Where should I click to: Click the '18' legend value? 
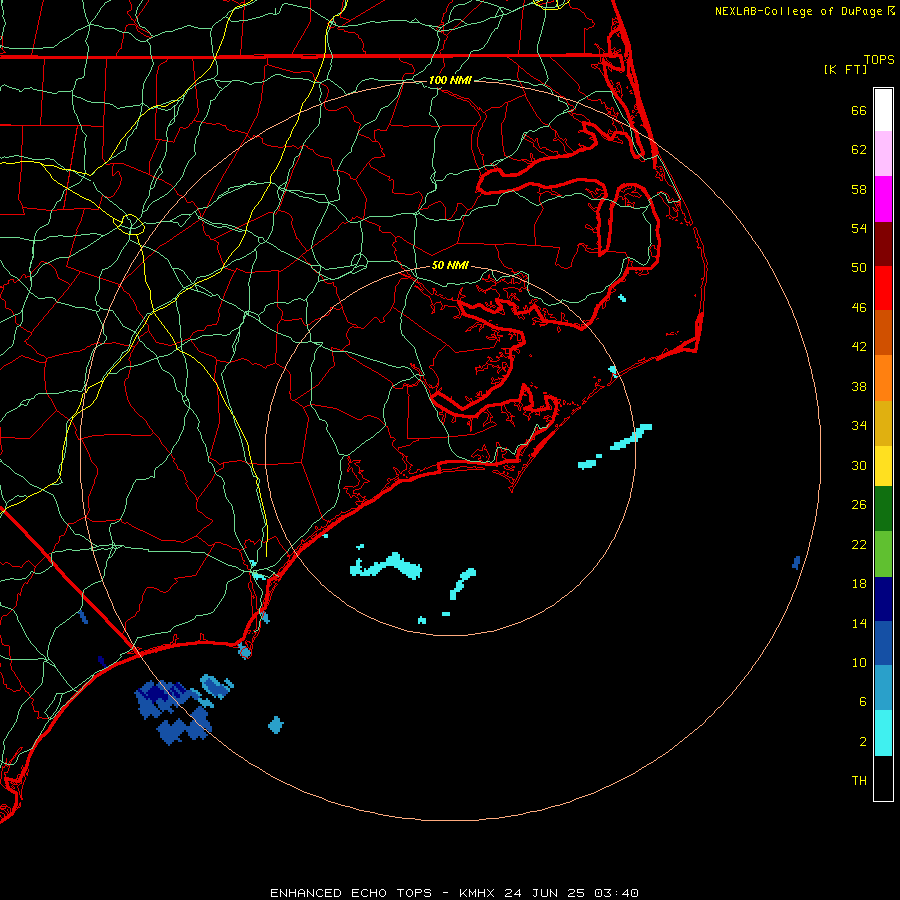859,584
